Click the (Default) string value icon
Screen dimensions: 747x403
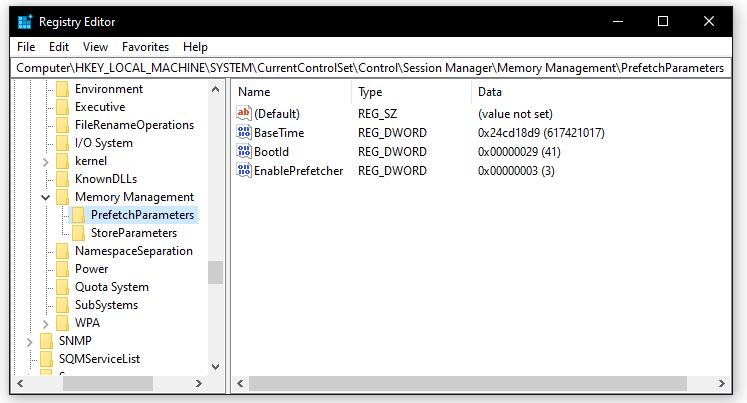click(243, 114)
